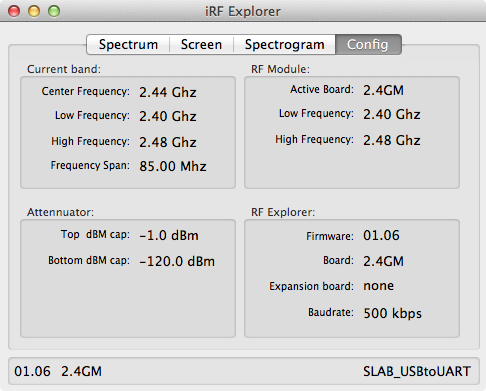Click the SLAB_USBtoUART port name
Viewport: 486px width, 391px height.
click(417, 372)
